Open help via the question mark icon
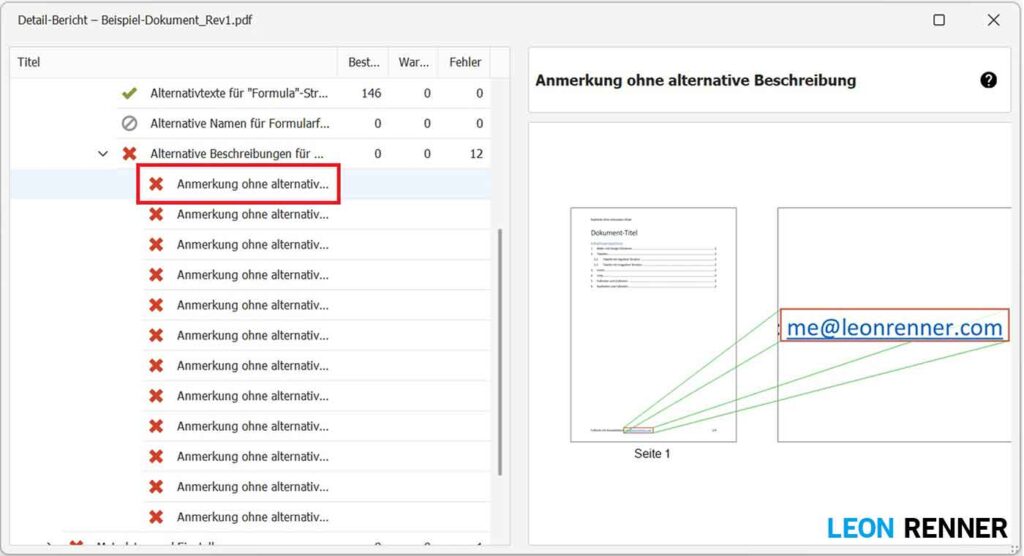This screenshot has height=556, width=1024. [x=988, y=80]
